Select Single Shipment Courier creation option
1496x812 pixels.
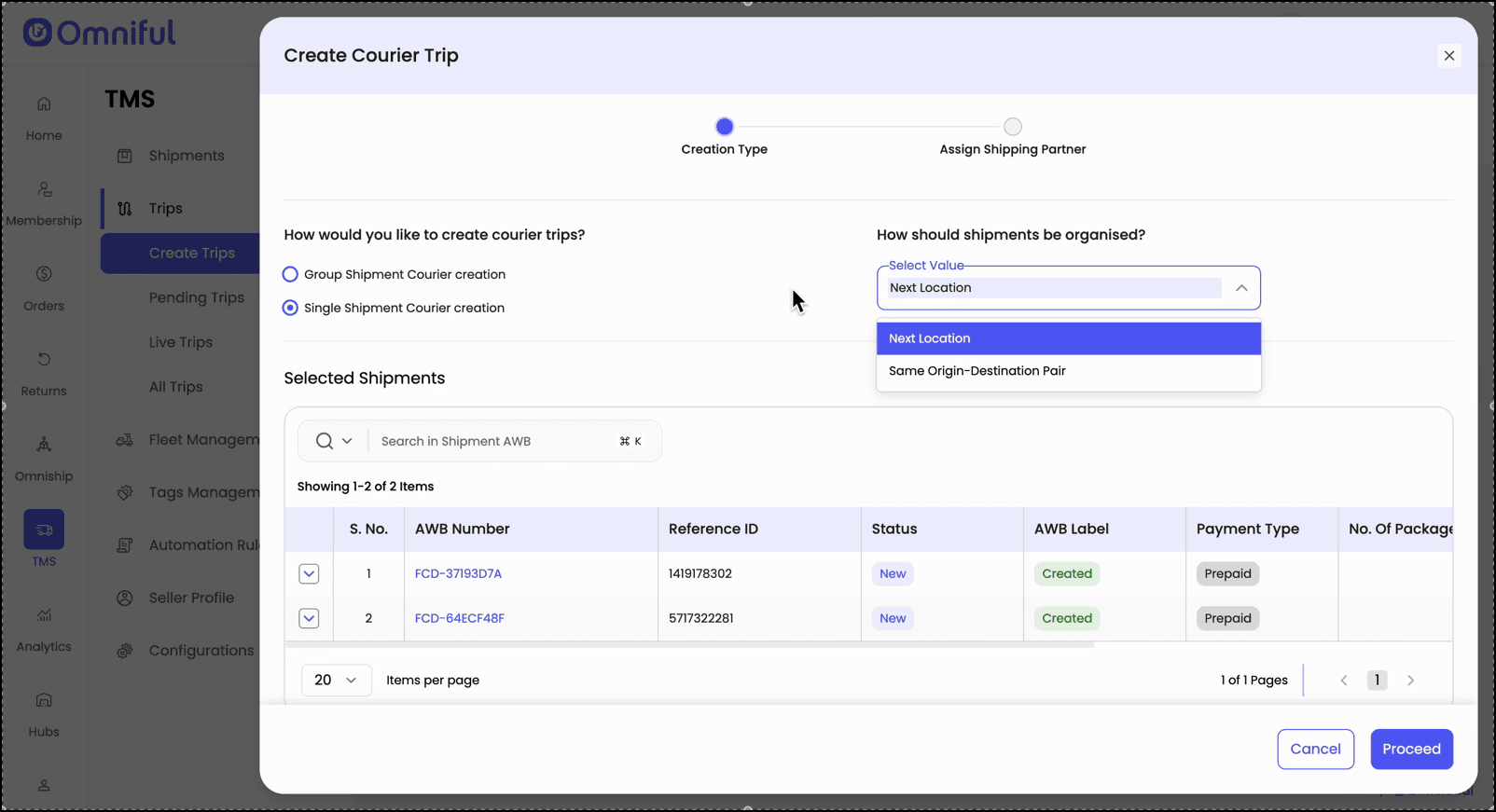click(x=290, y=308)
